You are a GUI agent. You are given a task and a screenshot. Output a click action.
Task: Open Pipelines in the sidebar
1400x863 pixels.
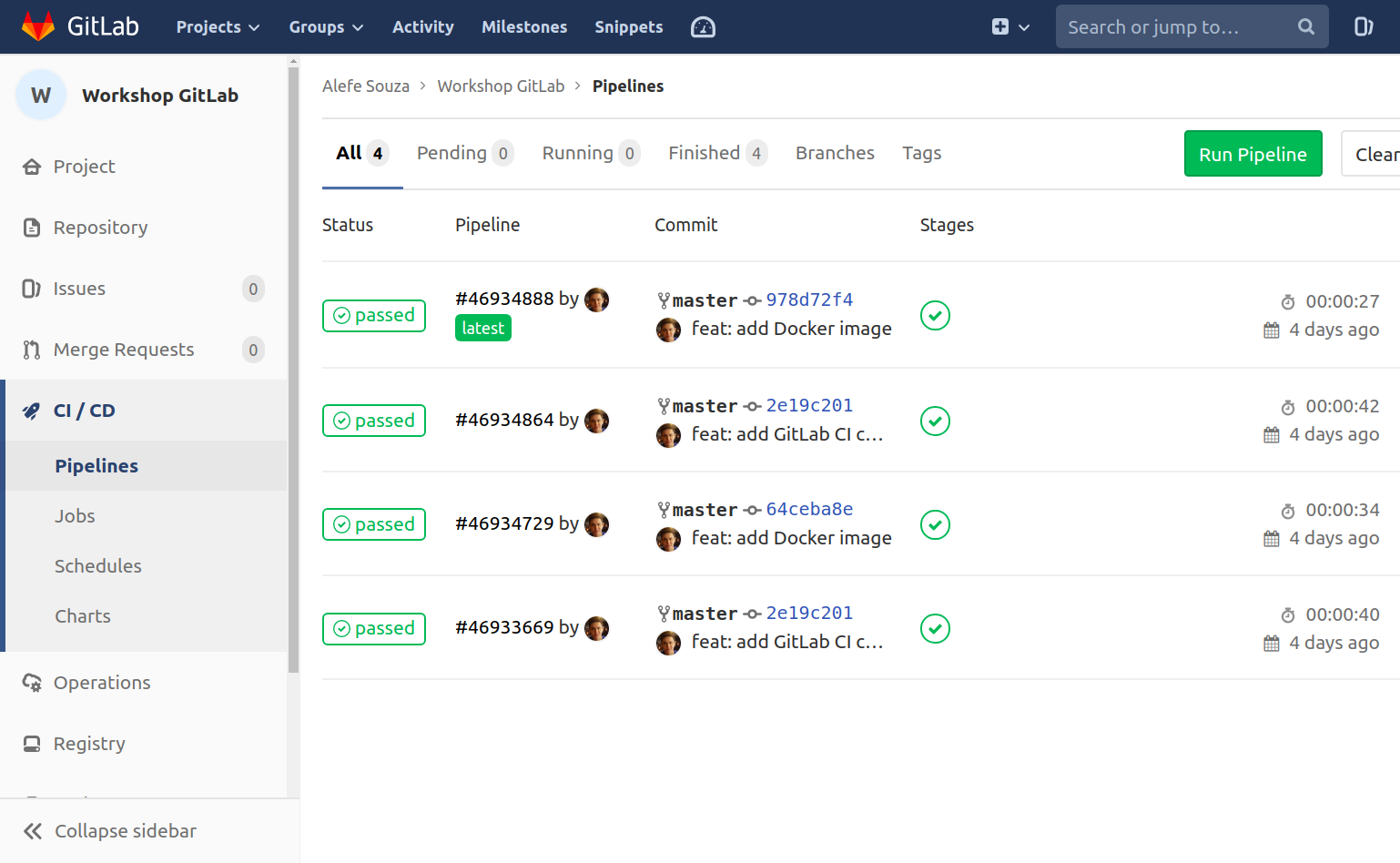click(x=96, y=466)
